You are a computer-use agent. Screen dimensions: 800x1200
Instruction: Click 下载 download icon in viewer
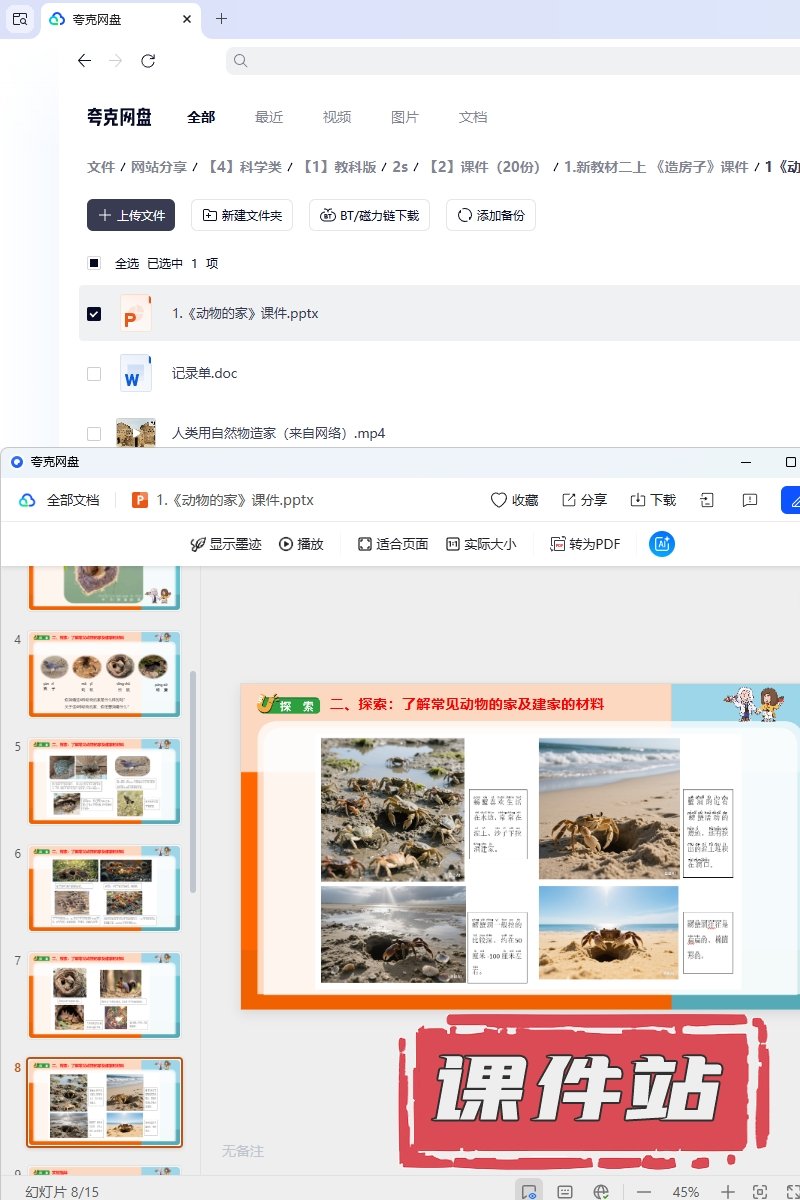pyautogui.click(x=638, y=500)
